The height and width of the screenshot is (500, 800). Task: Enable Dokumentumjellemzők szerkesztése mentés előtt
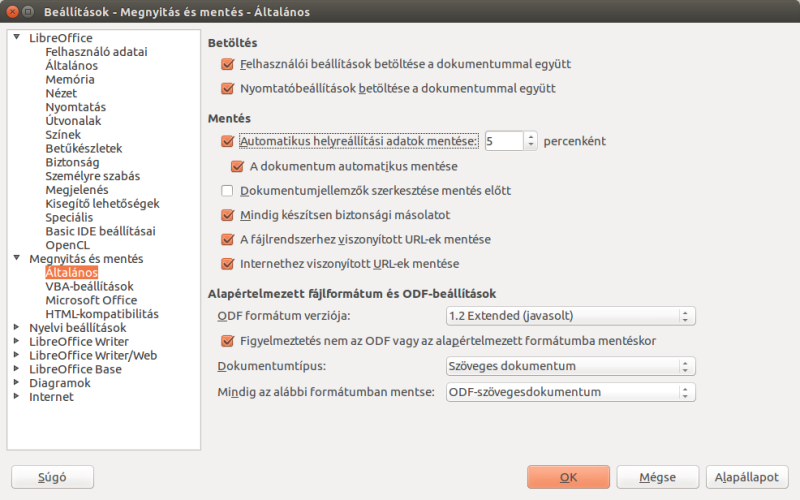point(228,191)
